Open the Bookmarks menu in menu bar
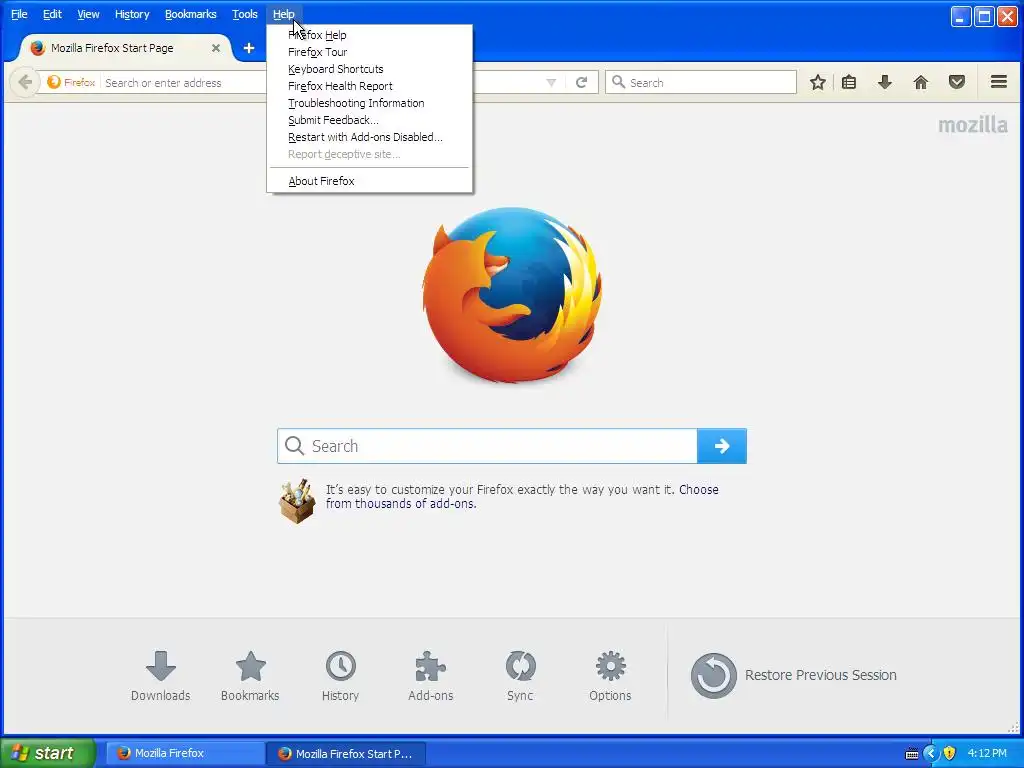This screenshot has width=1024, height=768. tap(191, 14)
